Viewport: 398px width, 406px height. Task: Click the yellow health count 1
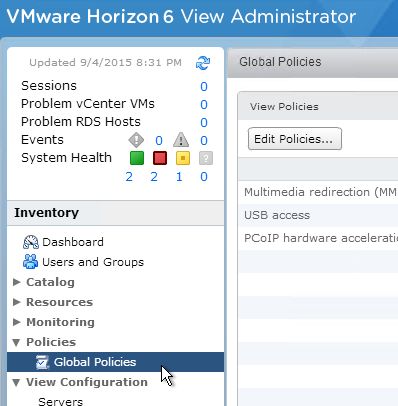179,177
